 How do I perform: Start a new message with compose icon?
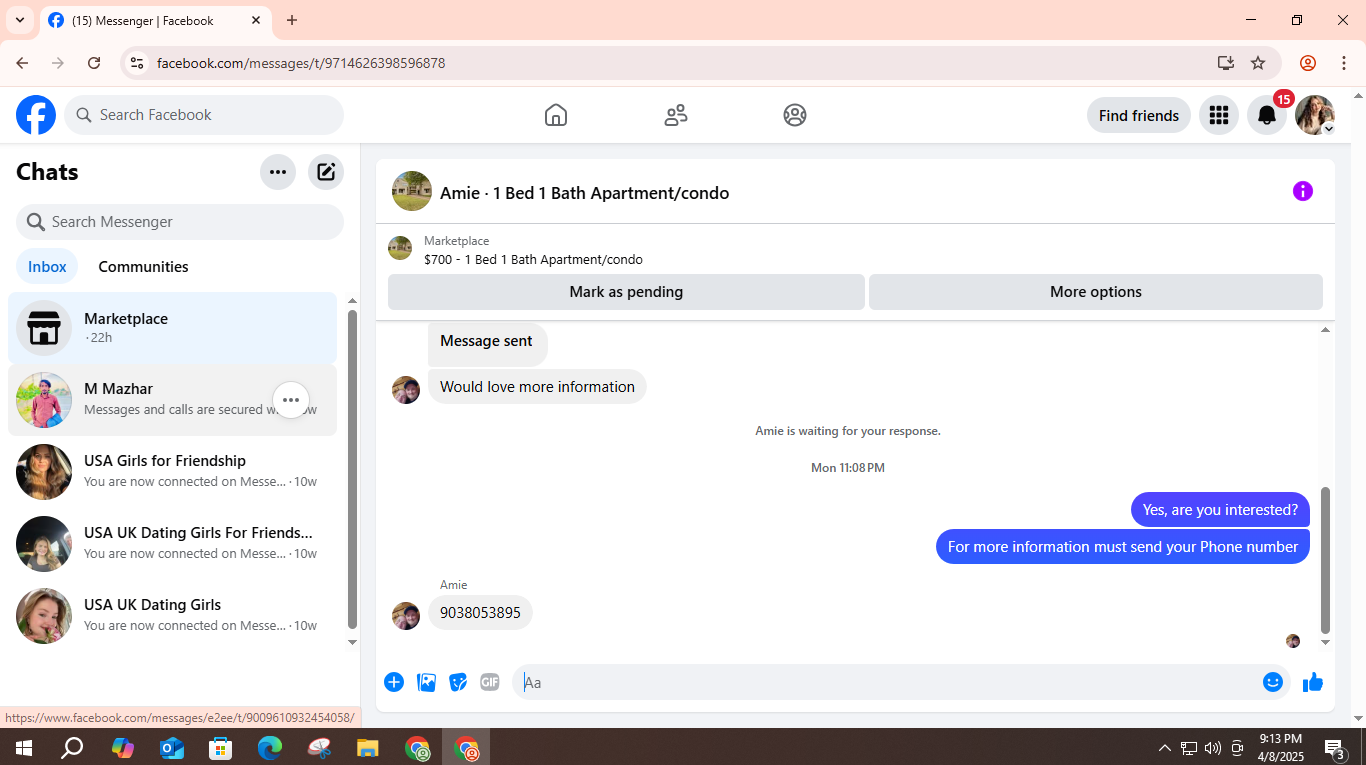[326, 172]
